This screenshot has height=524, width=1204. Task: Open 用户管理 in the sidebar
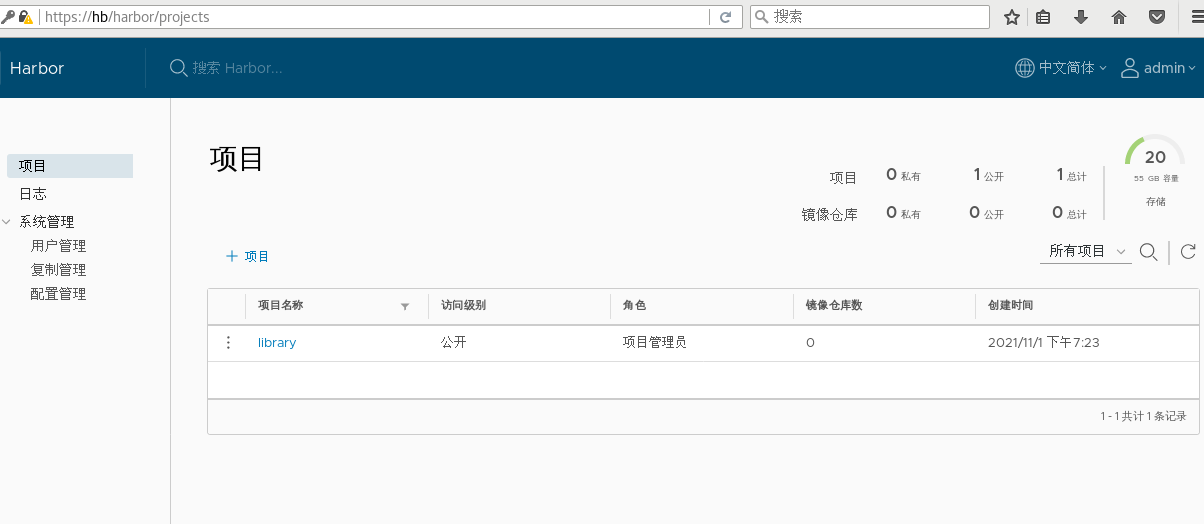[58, 246]
